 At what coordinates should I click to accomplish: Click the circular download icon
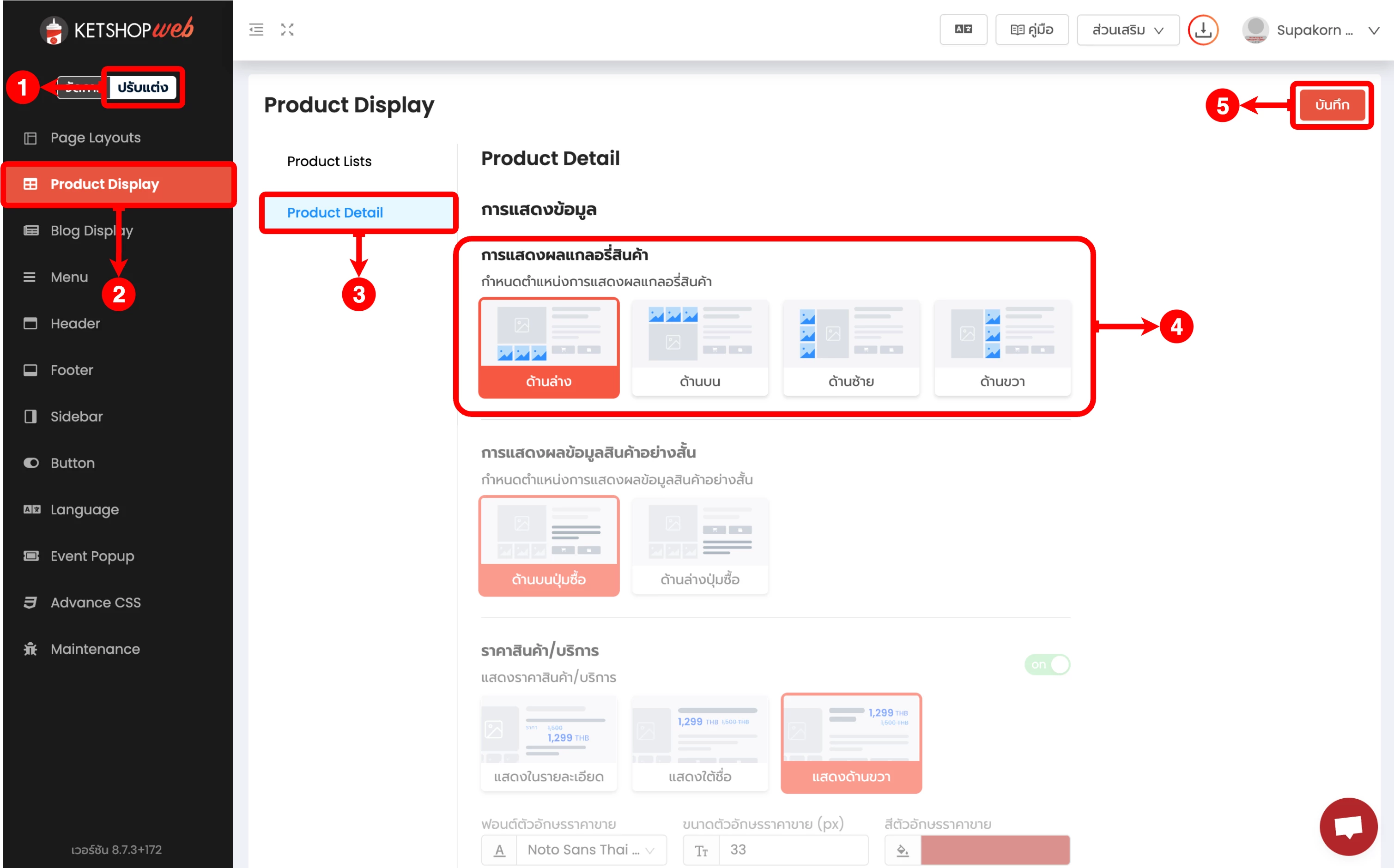click(x=1202, y=30)
